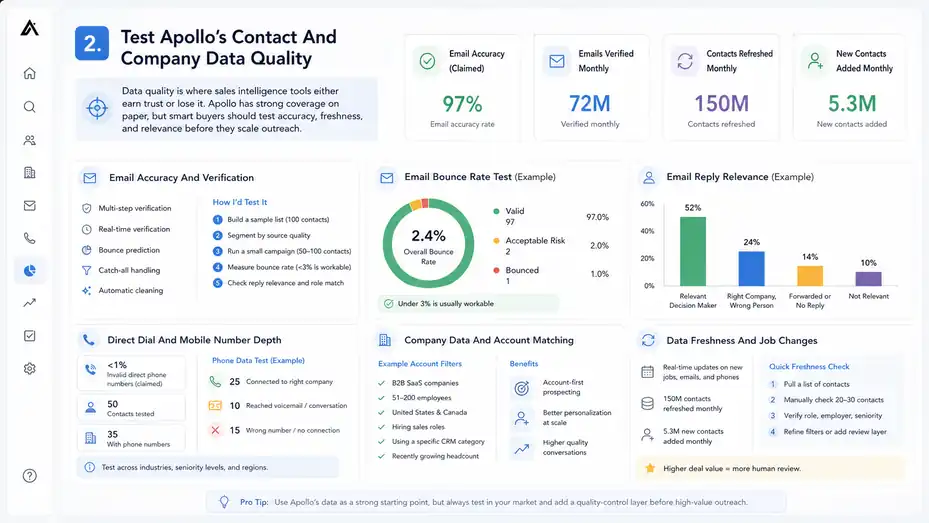Click the Bounce prediction list item
Viewport: 929px width, 523px height.
(x=121, y=250)
